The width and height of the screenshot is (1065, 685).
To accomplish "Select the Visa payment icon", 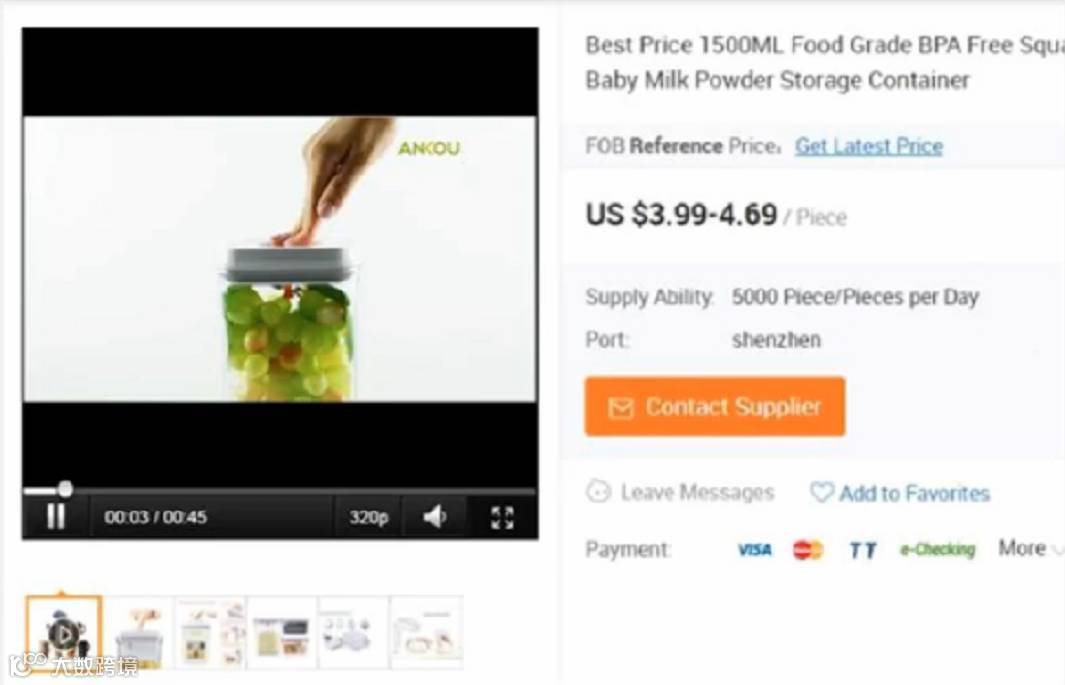I will coord(755,549).
